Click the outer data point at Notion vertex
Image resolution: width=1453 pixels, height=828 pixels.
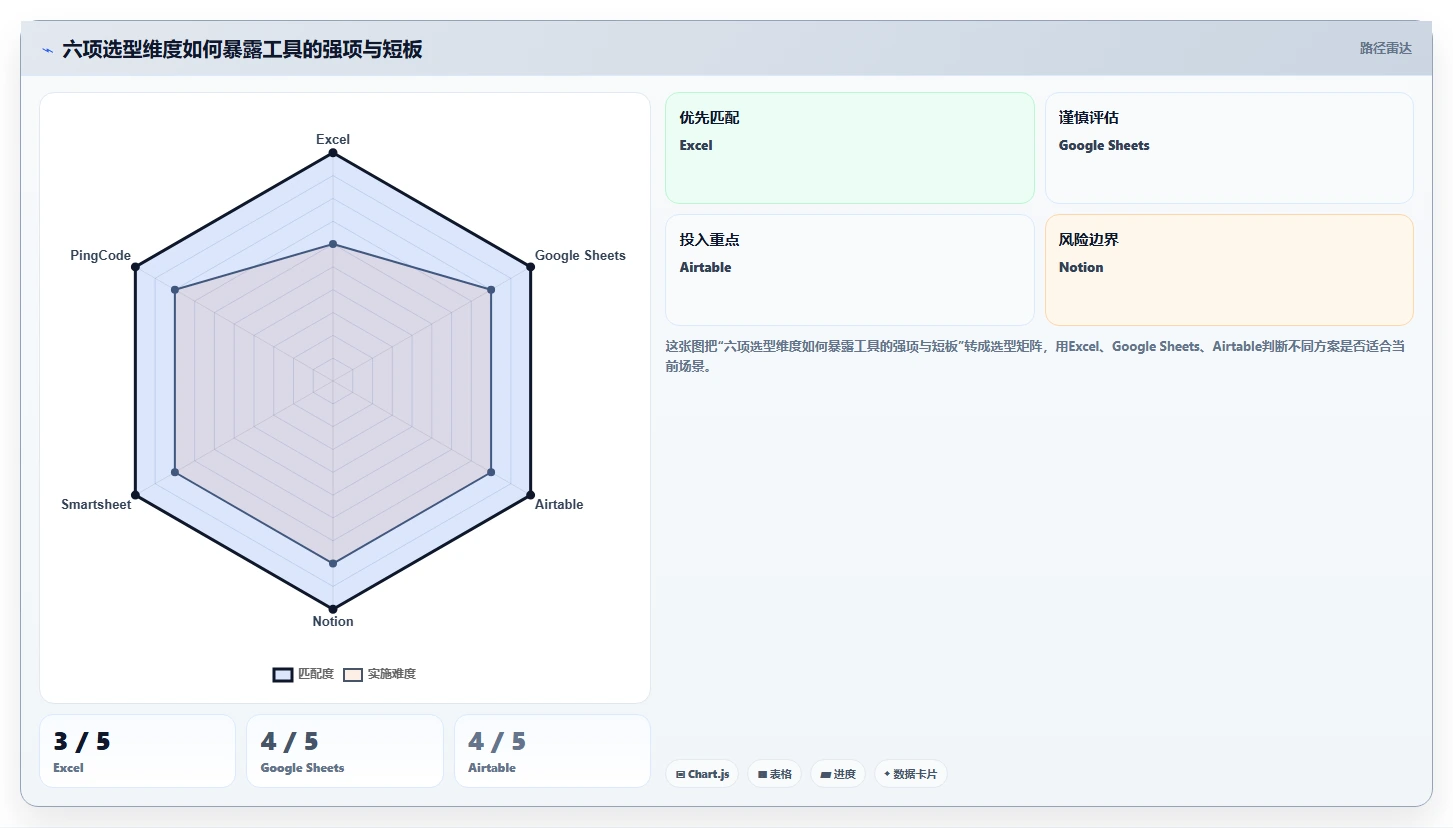[333, 609]
